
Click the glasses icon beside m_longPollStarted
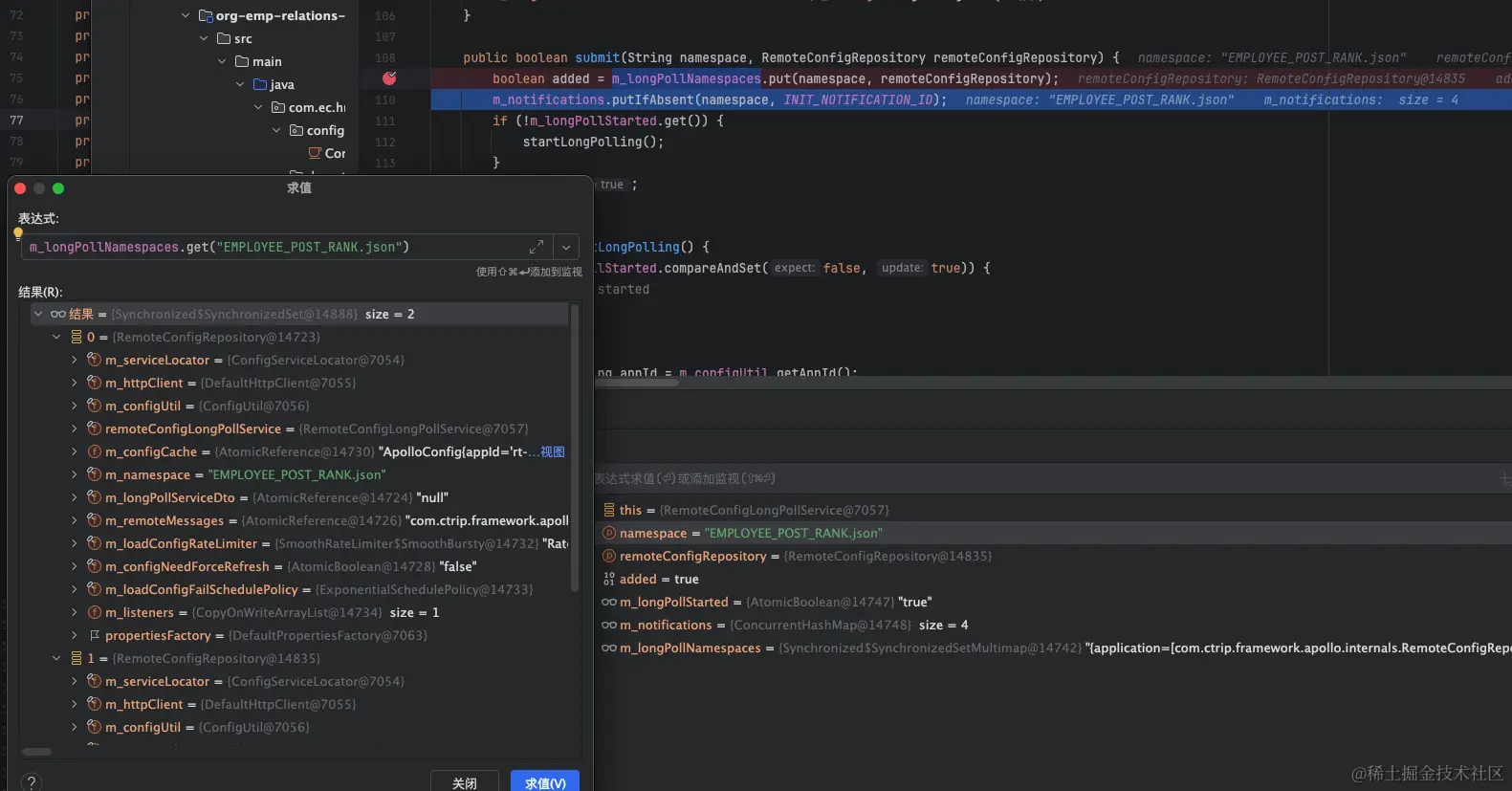609,602
